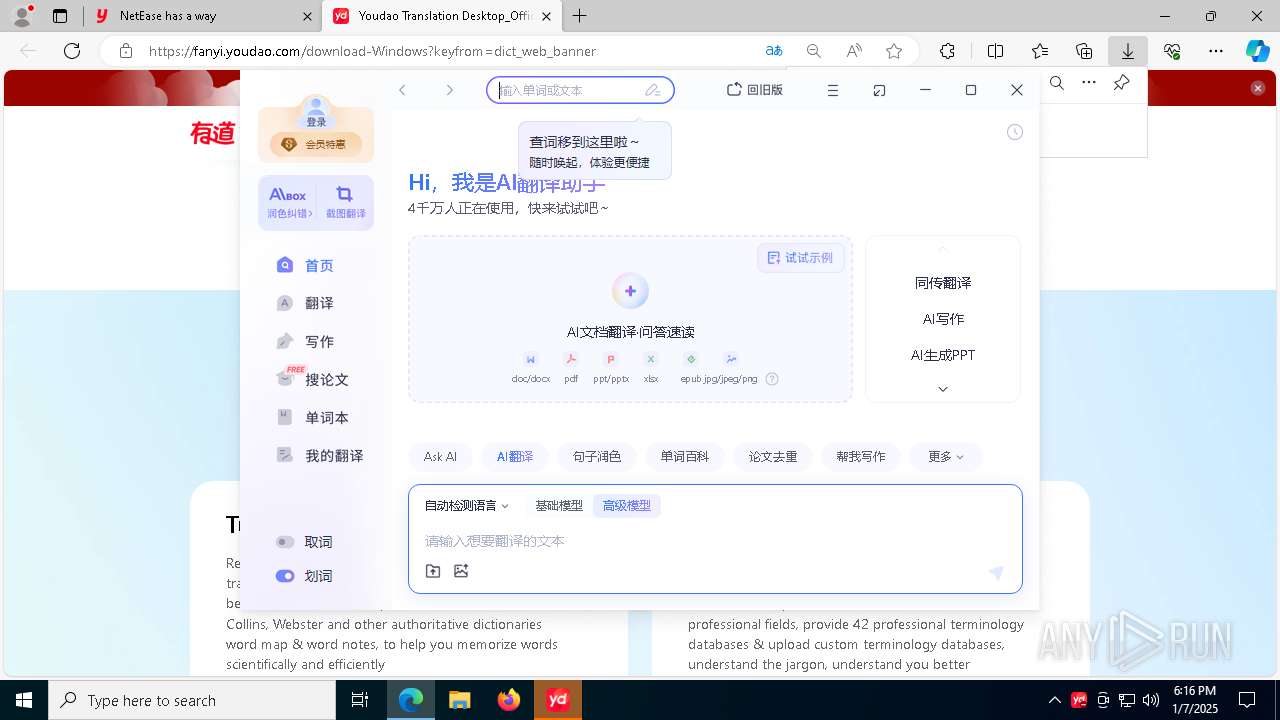Refresh the Edge page
The height and width of the screenshot is (720, 1280).
pyautogui.click(x=72, y=51)
